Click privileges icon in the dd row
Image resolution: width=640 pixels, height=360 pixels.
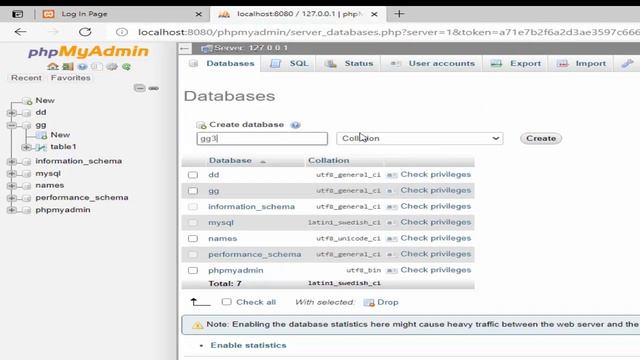pos(391,175)
